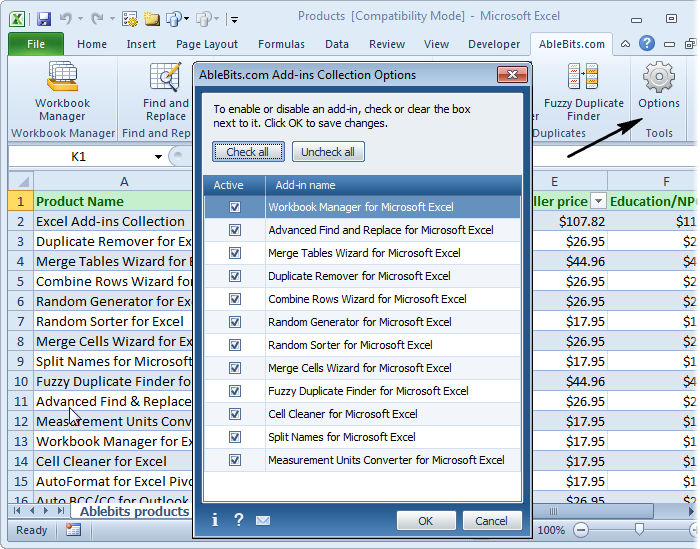Toggle Cell Cleaner checkbox
Screen dimensions: 700x549
pyautogui.click(x=235, y=414)
